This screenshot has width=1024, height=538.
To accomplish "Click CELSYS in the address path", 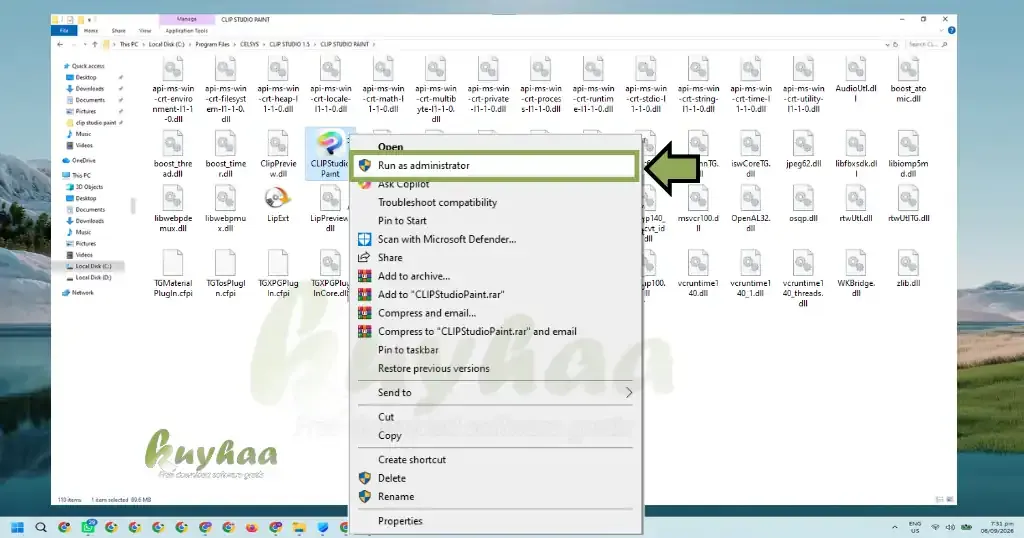I will tap(249, 44).
